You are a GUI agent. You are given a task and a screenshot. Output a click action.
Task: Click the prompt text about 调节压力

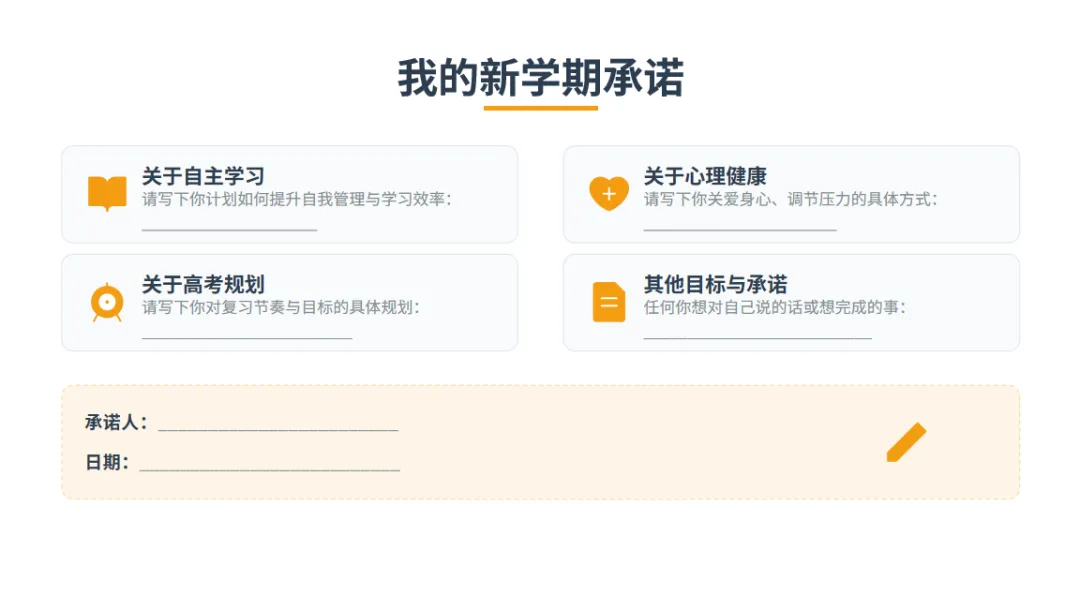[x=791, y=199]
